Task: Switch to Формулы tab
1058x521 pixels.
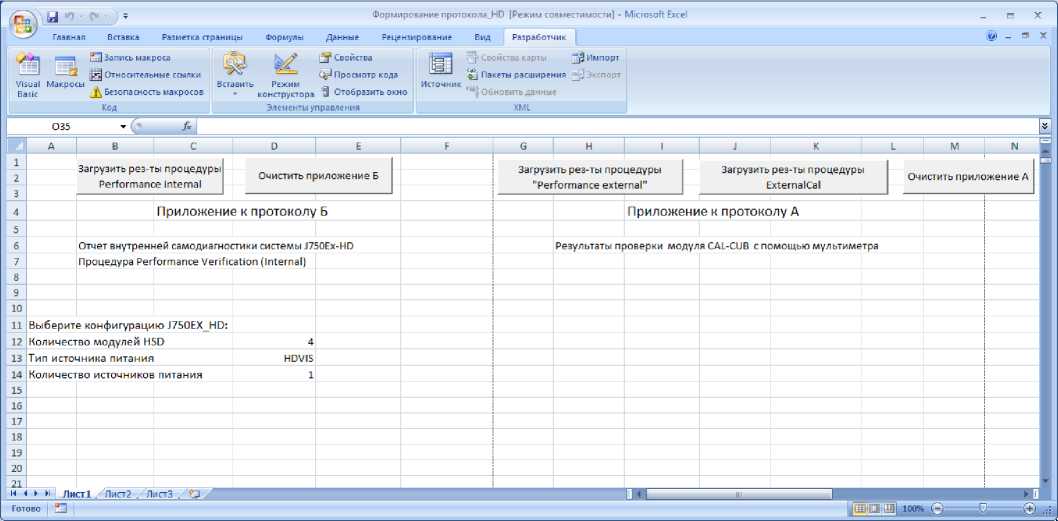Action: coord(284,37)
